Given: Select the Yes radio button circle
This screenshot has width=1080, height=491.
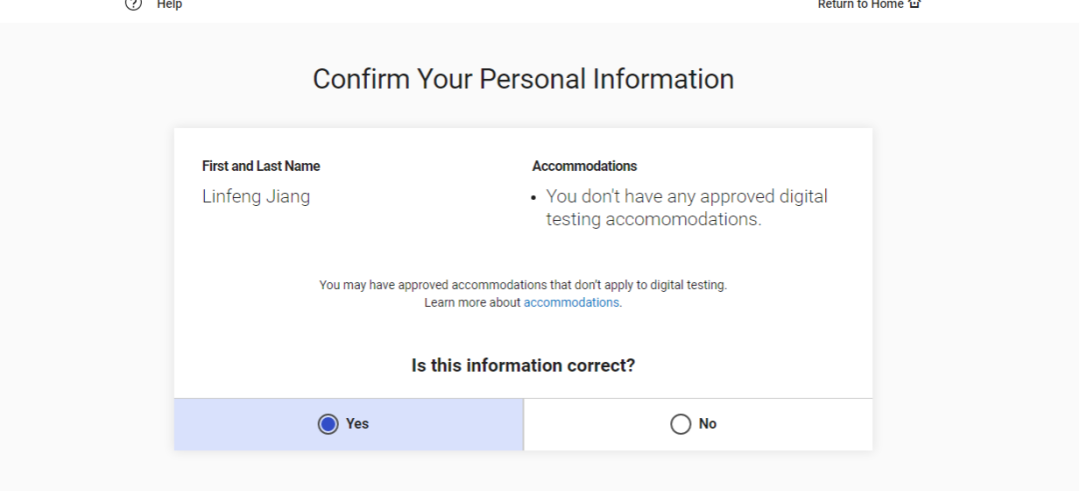Looking at the screenshot, I should pos(328,424).
